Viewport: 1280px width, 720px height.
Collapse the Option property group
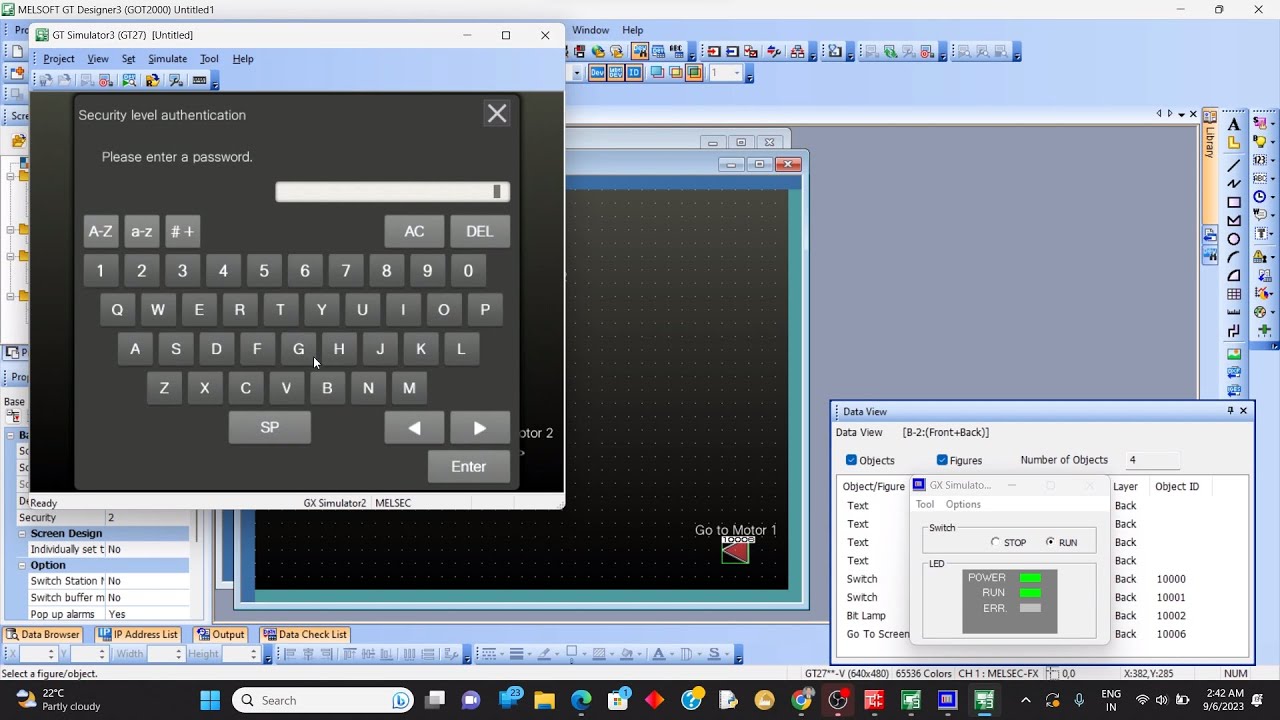(23, 565)
